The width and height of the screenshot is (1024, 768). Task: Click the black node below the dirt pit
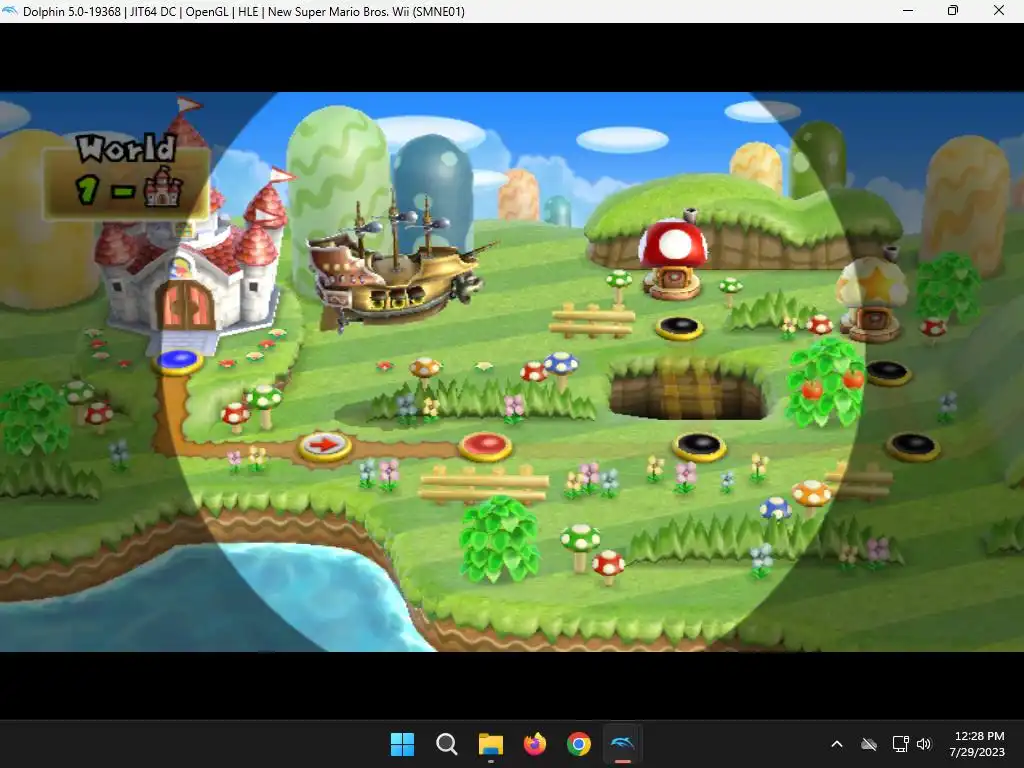[699, 447]
